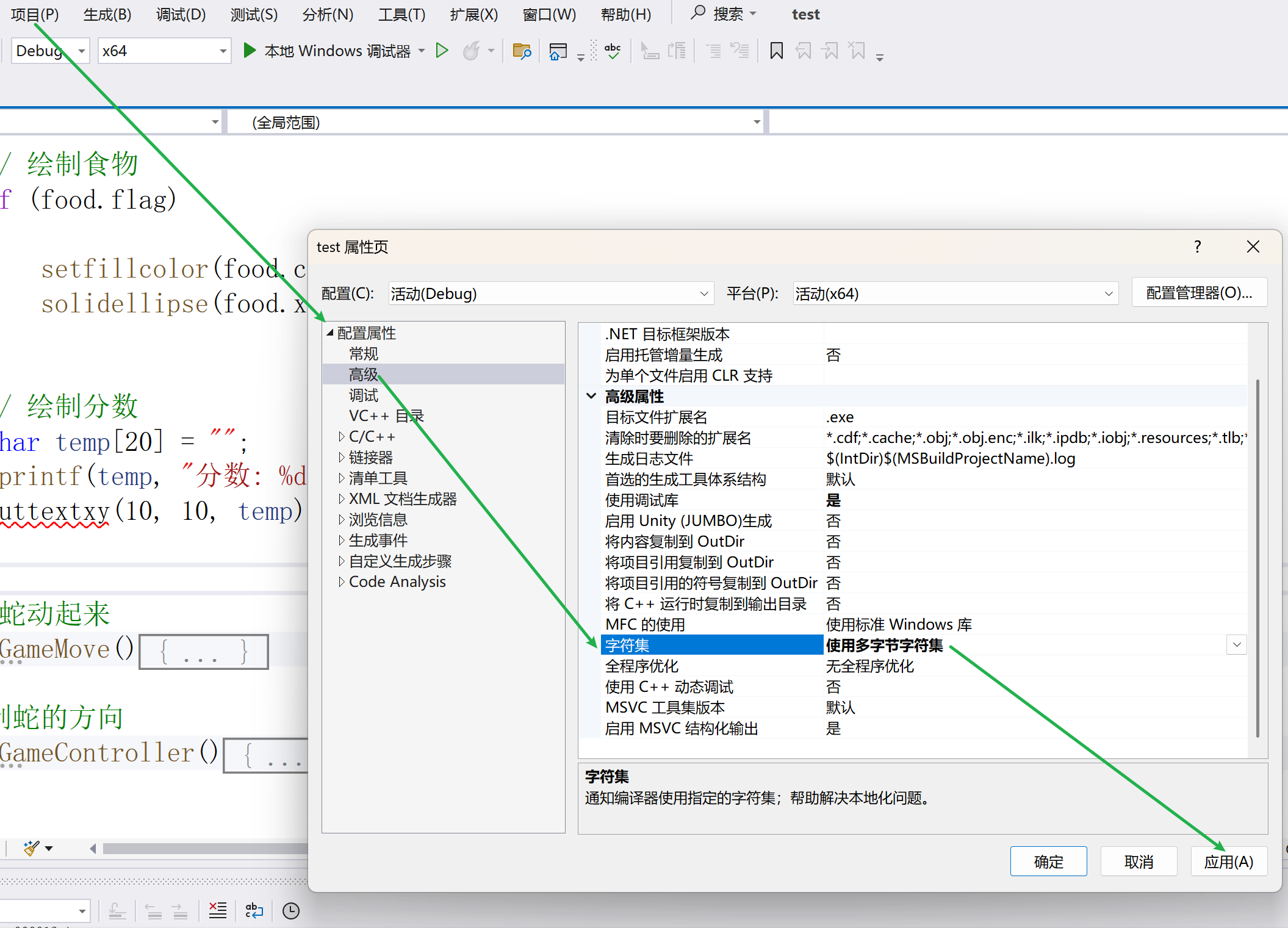The width and height of the screenshot is (1288, 928).
Task: Open the 窗口(W) menu
Action: pyautogui.click(x=549, y=14)
